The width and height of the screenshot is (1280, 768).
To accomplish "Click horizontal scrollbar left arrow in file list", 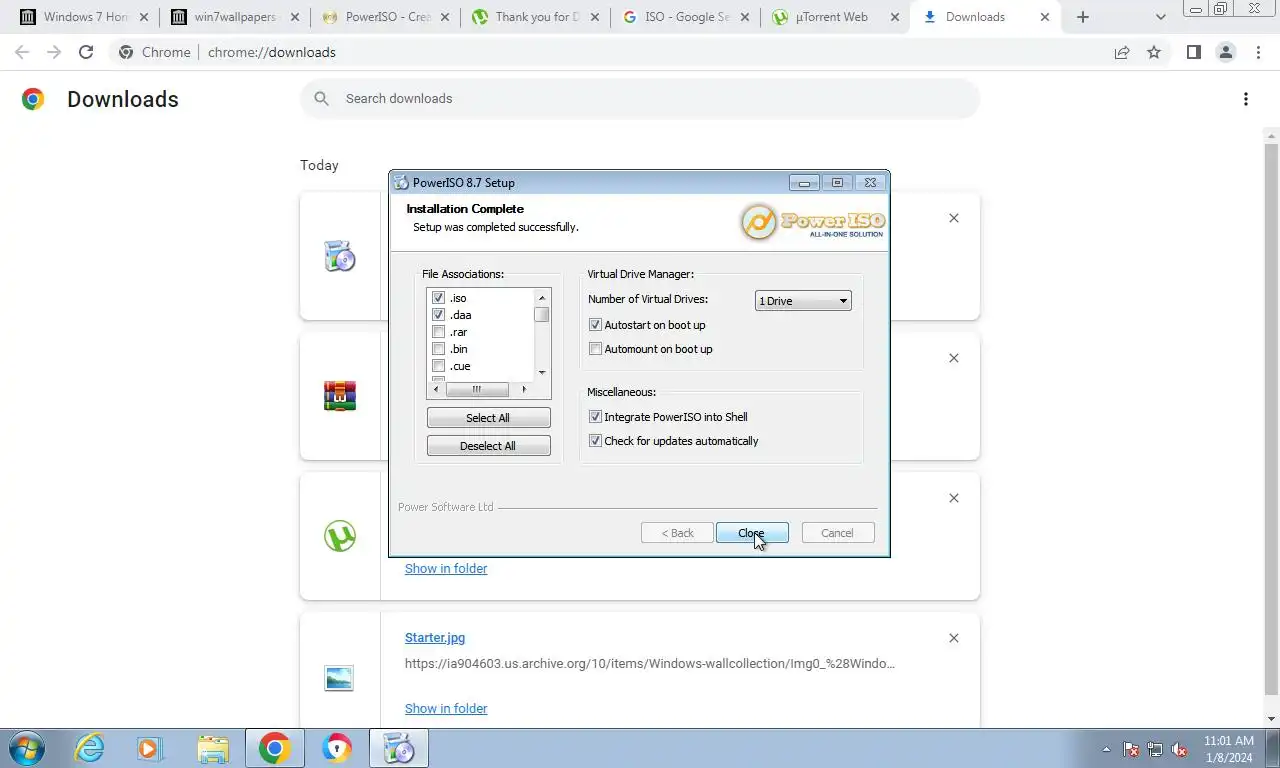I will click(436, 389).
